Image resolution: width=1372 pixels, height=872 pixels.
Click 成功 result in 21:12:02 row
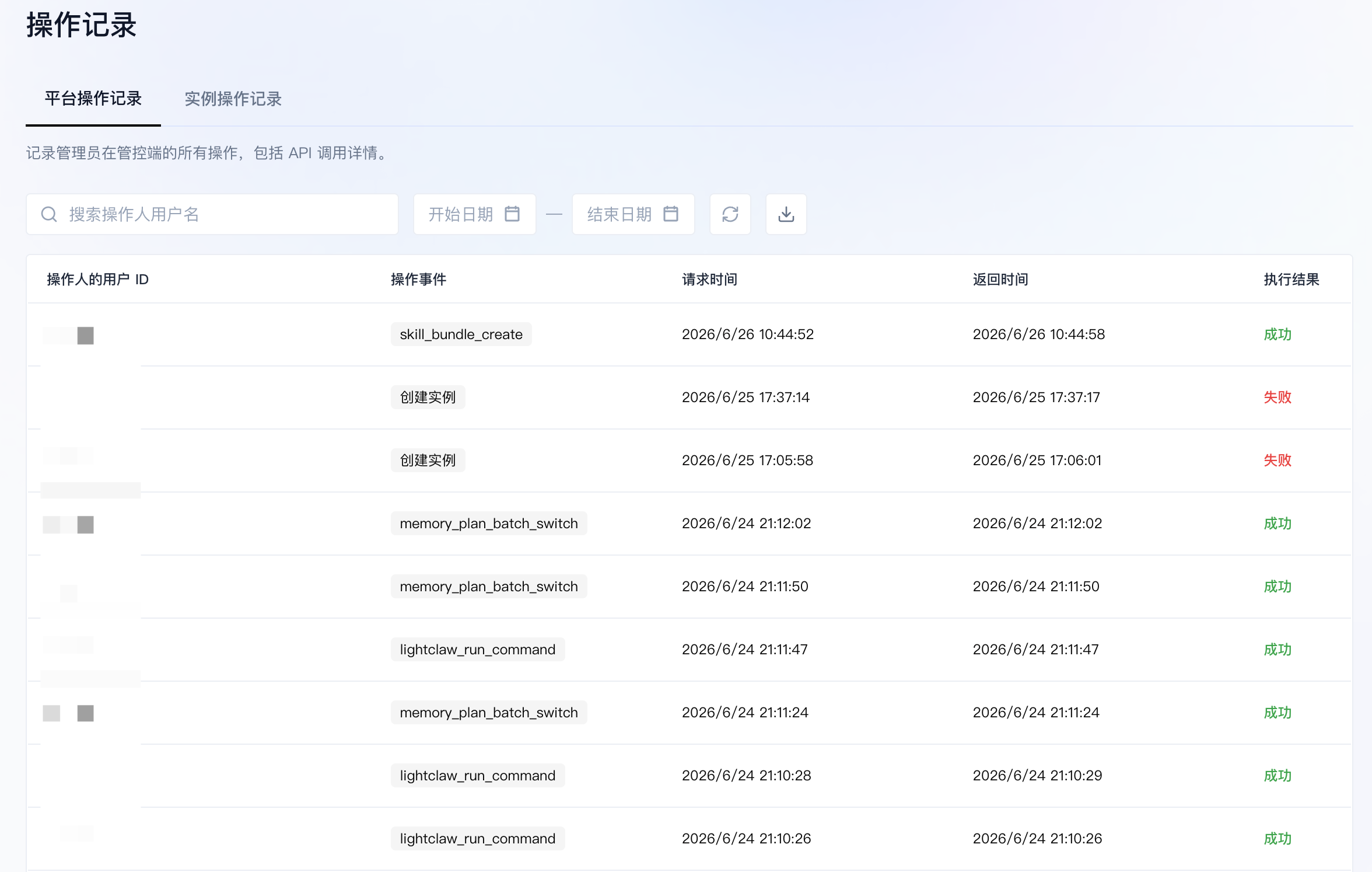pos(1277,524)
